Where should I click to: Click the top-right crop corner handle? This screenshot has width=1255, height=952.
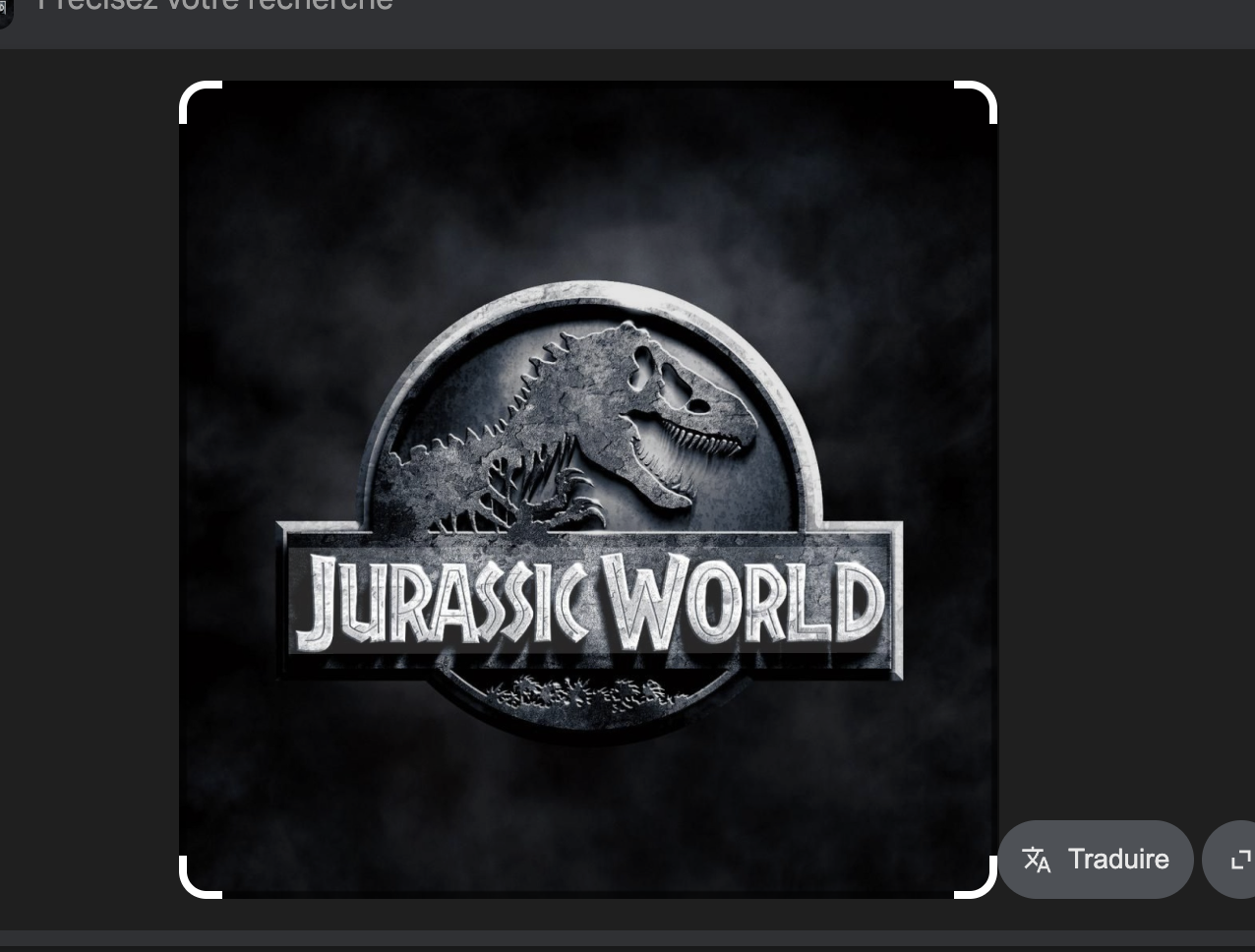point(977,101)
